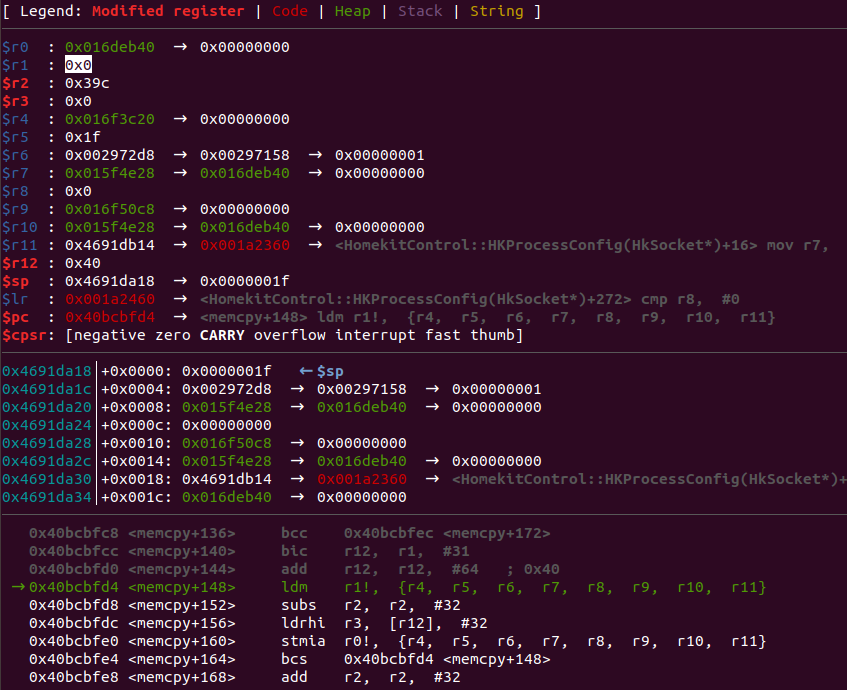Click the highlighted 0x0 value of $r1
The image size is (847, 690).
click(x=78, y=65)
